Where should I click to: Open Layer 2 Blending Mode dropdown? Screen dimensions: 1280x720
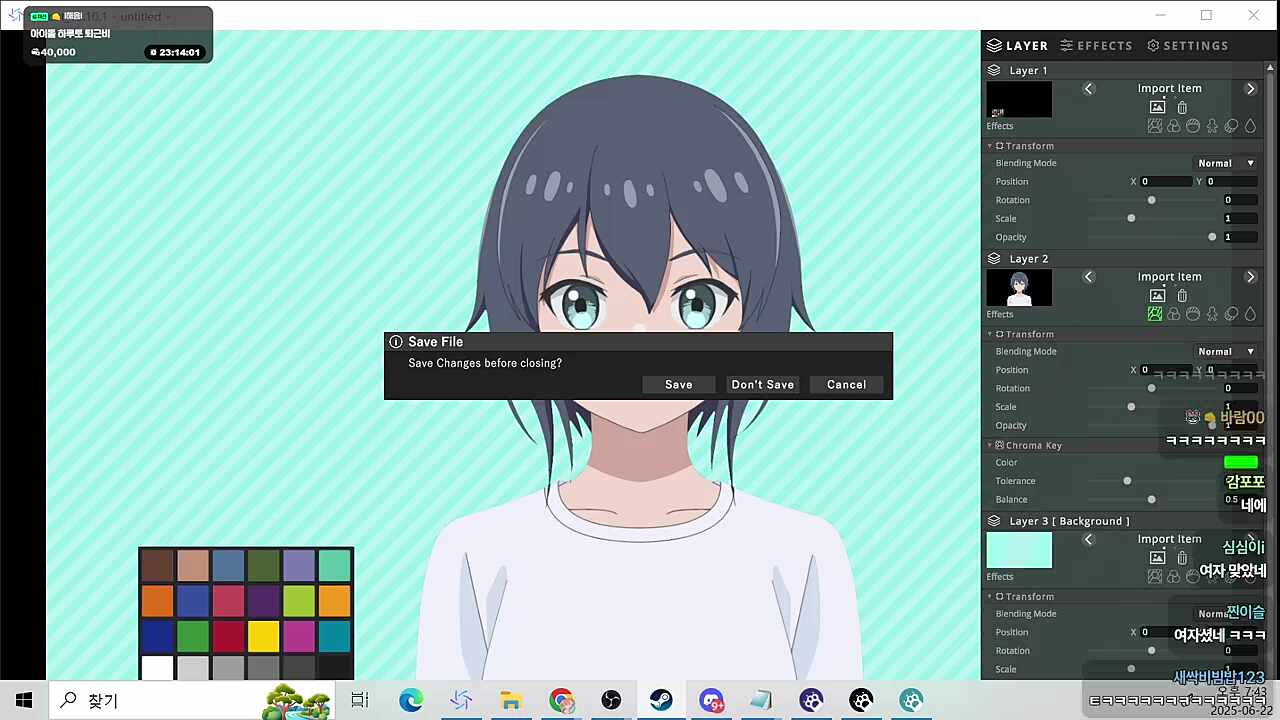click(1227, 352)
